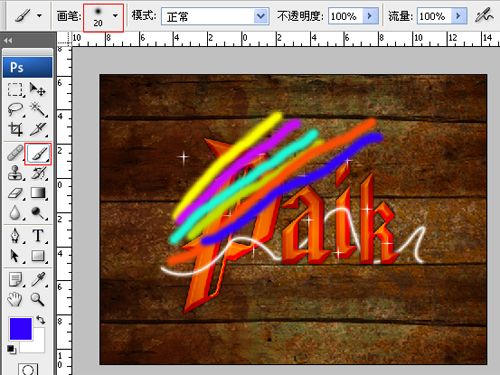This screenshot has height=375, width=500.
Task: Select the Eyedropper tool
Action: [x=37, y=279]
